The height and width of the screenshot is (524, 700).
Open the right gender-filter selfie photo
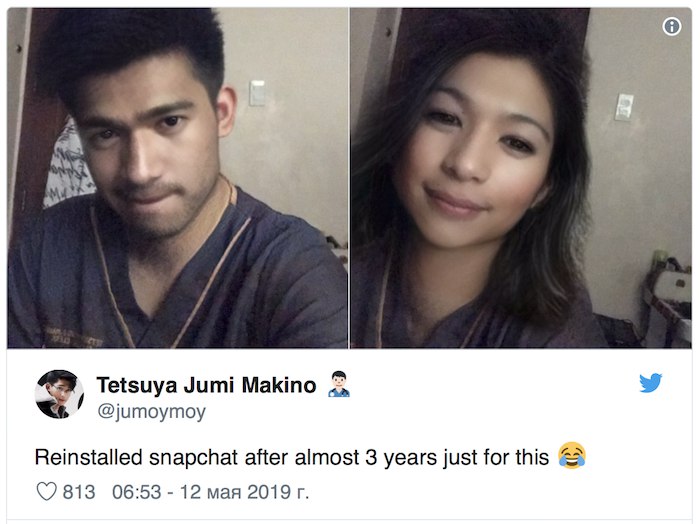pos(521,178)
